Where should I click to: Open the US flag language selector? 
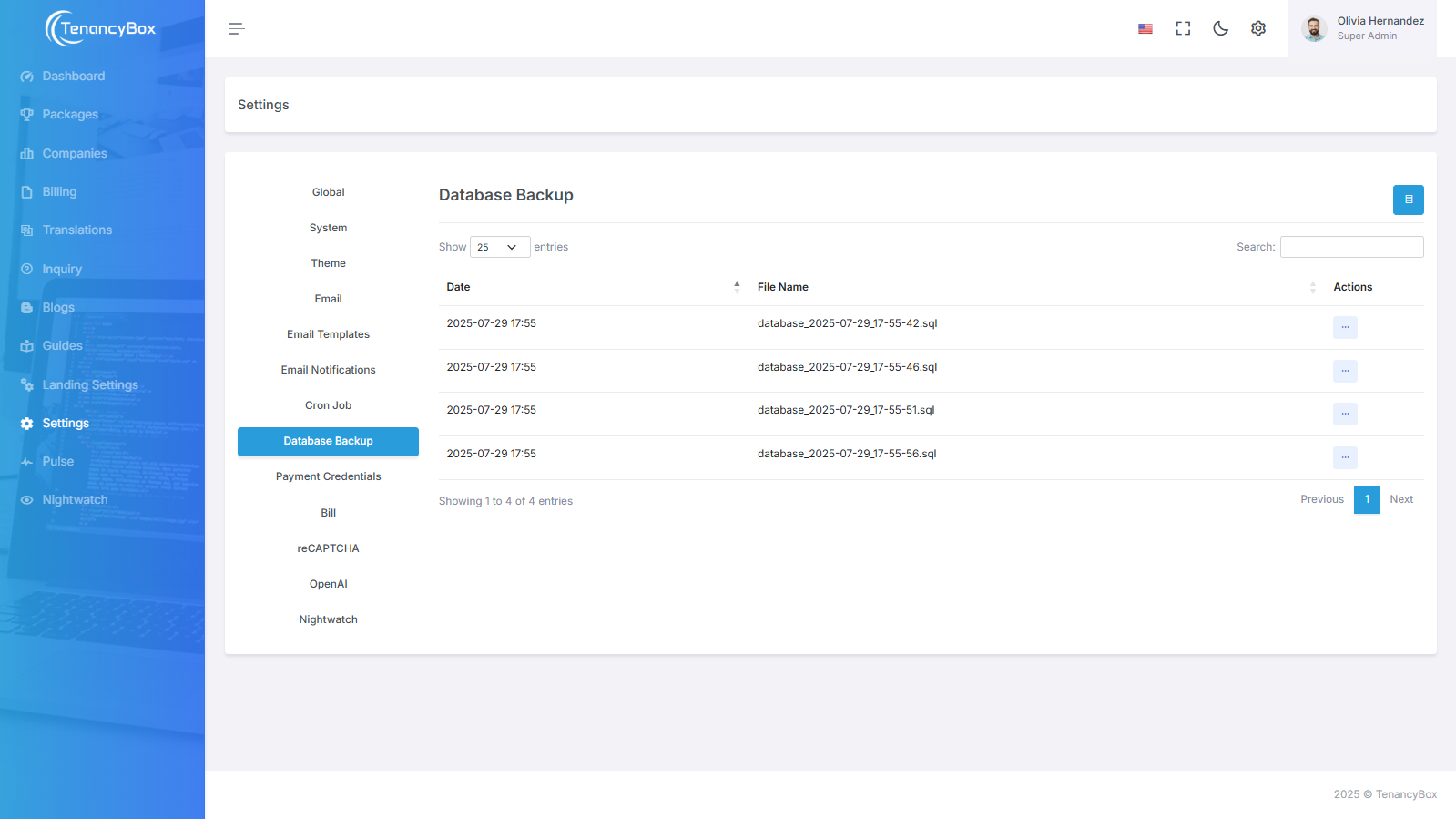point(1145,29)
